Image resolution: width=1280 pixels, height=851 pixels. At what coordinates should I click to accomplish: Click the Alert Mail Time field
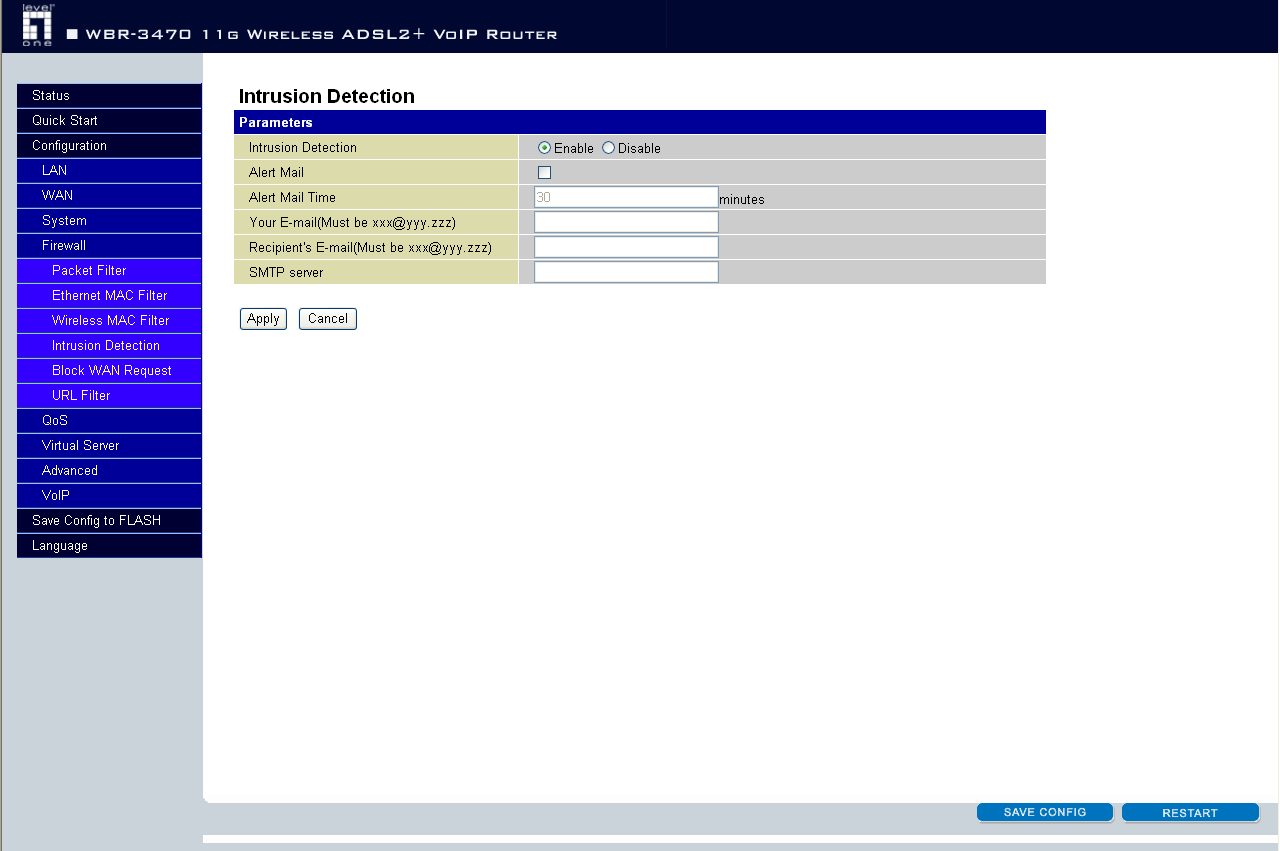click(x=626, y=197)
